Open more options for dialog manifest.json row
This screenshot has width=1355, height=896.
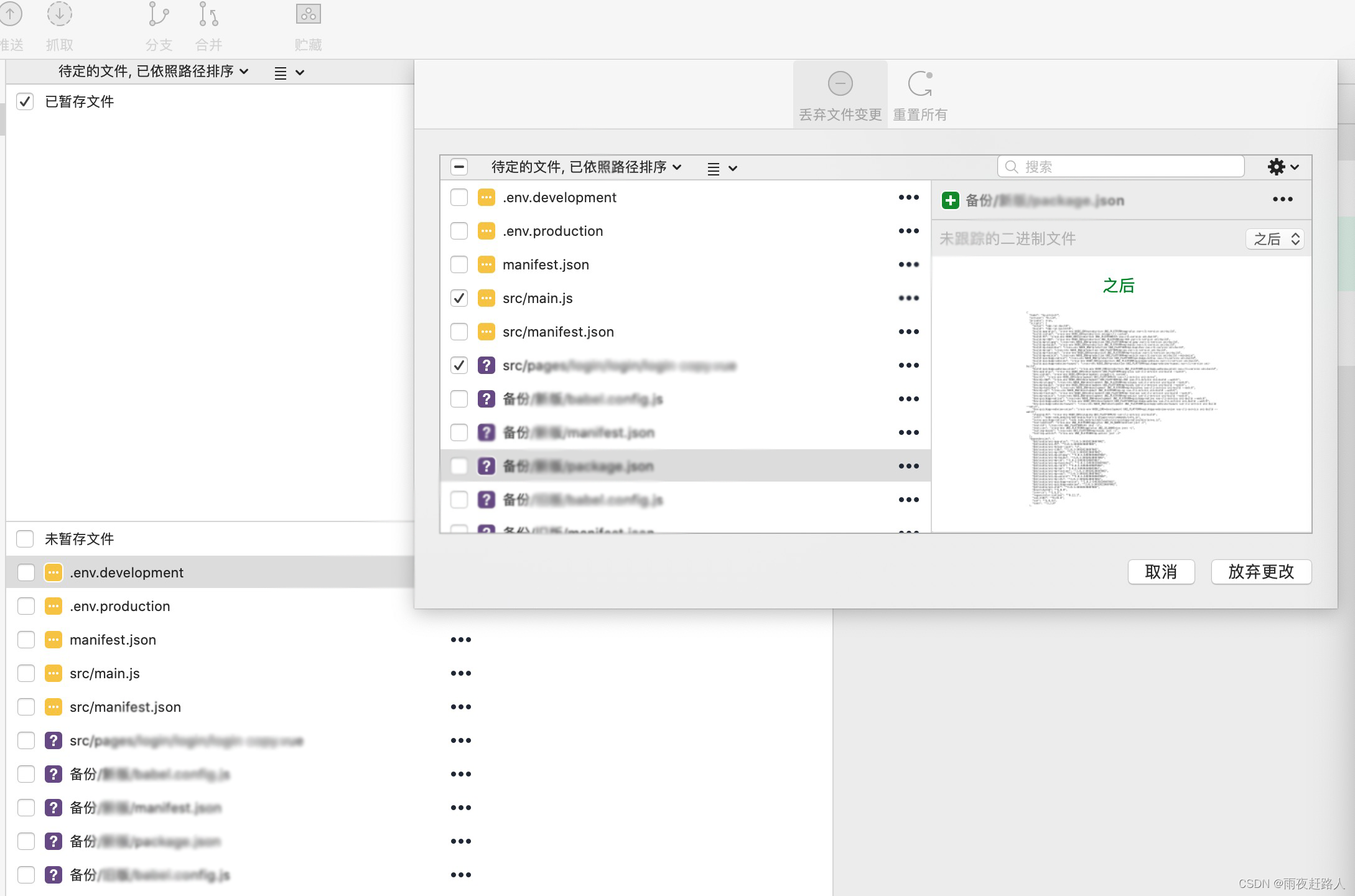tap(908, 264)
